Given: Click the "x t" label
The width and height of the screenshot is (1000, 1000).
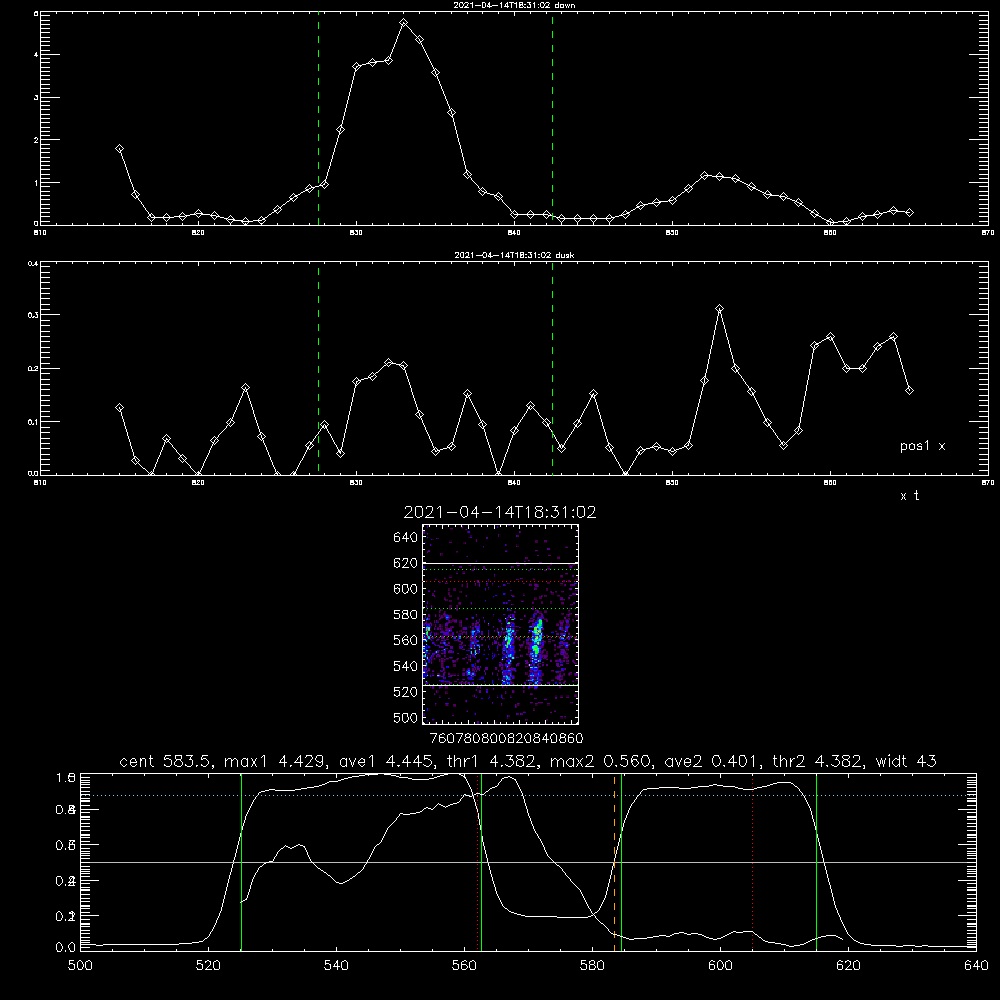Looking at the screenshot, I should tap(910, 496).
